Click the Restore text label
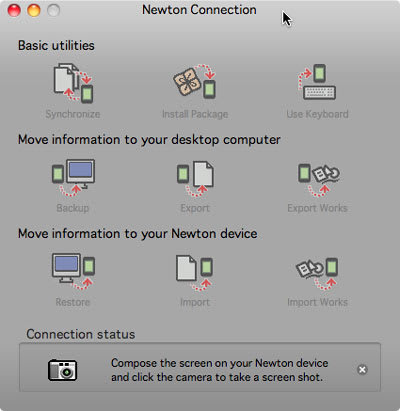The height and width of the screenshot is (411, 400). tap(73, 302)
